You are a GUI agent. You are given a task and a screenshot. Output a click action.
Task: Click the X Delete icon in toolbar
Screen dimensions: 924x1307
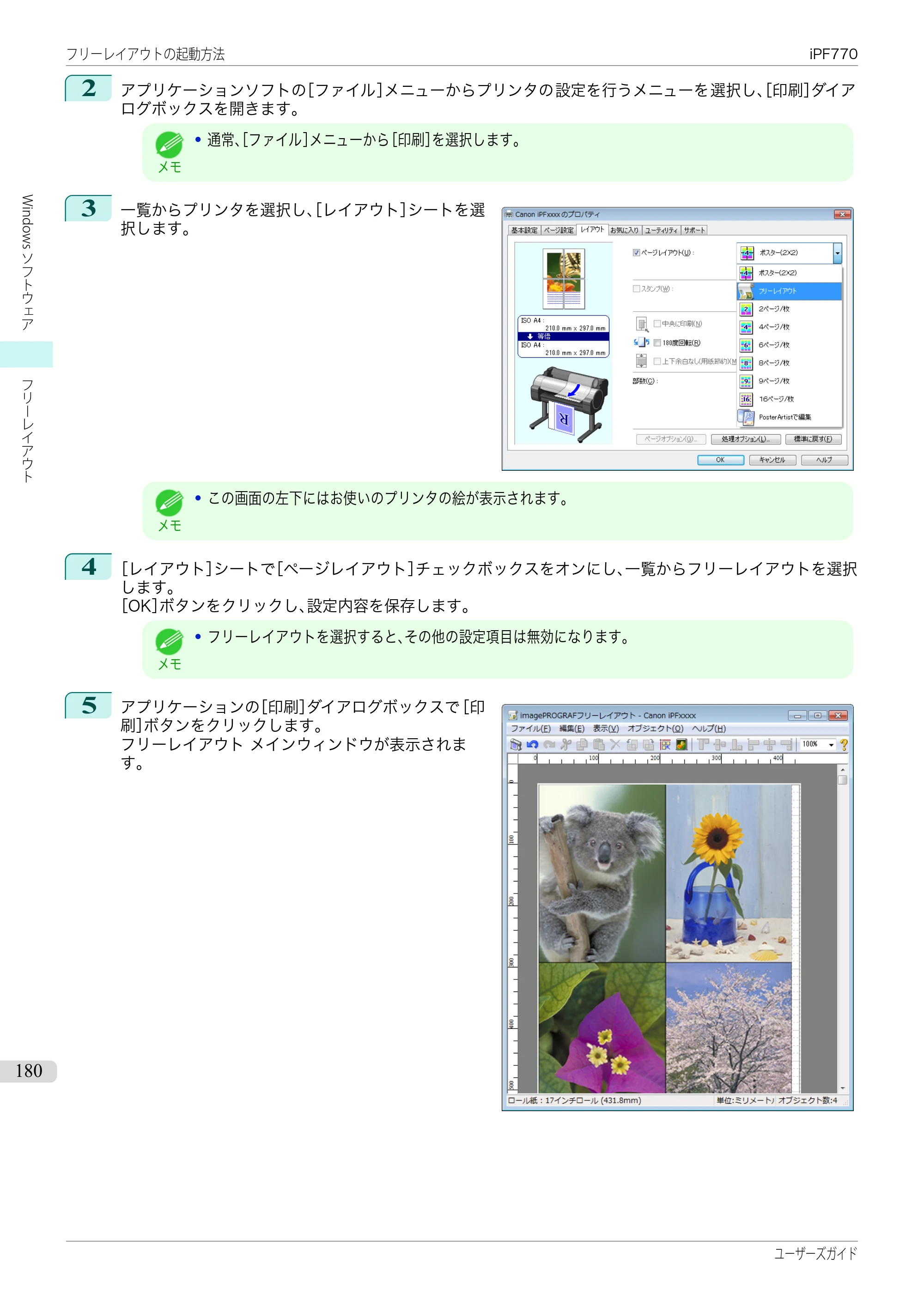tap(615, 745)
